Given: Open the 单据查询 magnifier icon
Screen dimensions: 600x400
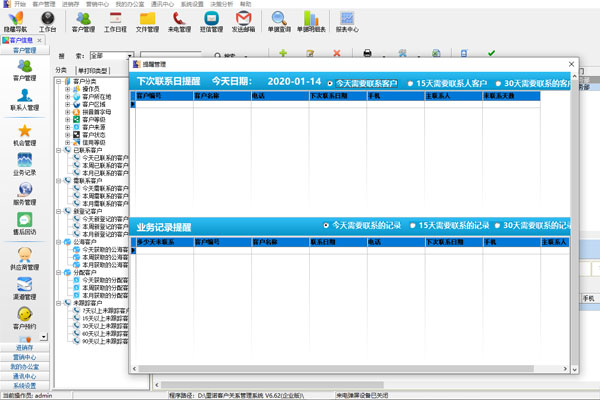Looking at the screenshot, I should tap(279, 22).
